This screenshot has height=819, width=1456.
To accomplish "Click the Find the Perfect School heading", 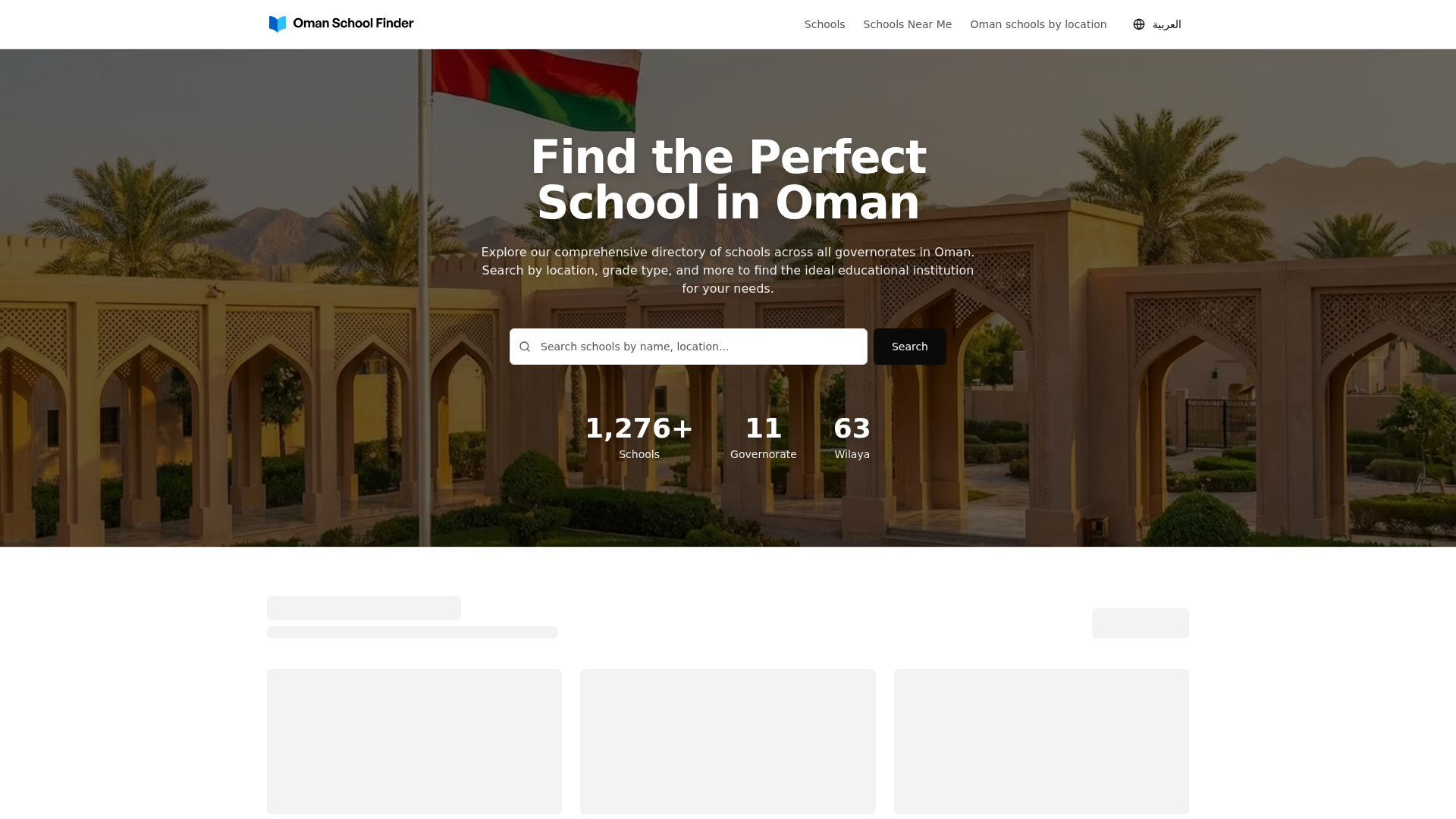I will tap(728, 180).
